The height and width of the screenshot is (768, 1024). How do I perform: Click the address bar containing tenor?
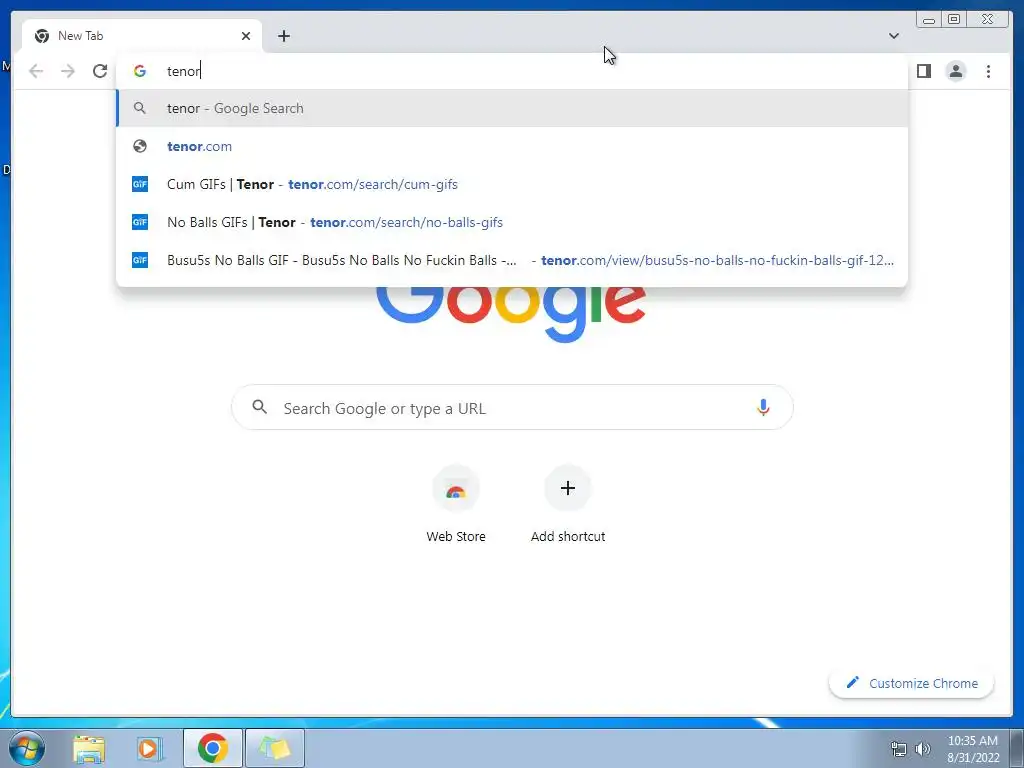(x=512, y=71)
